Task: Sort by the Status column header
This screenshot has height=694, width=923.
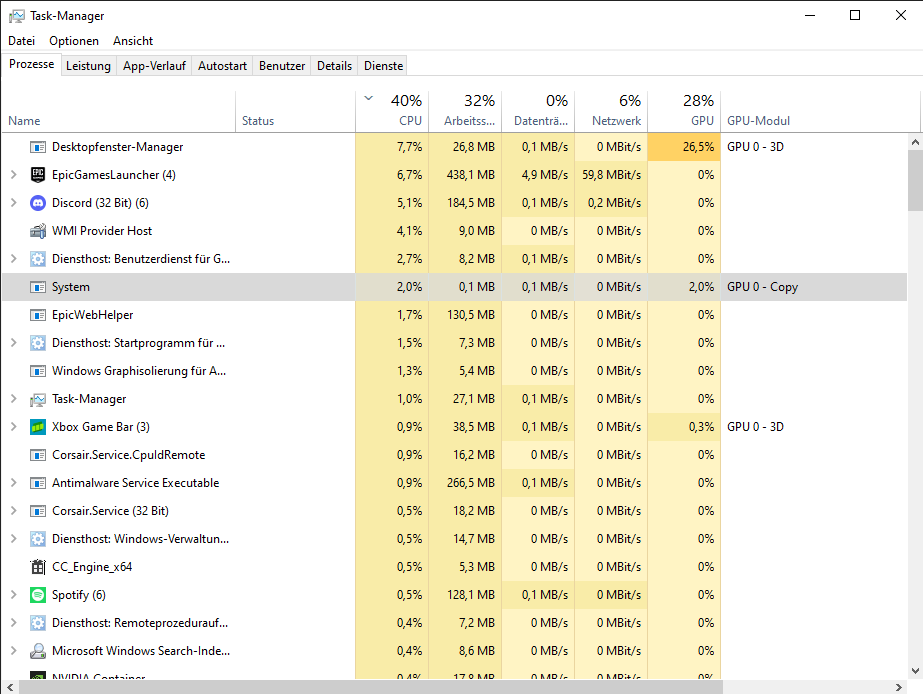Action: (296, 112)
